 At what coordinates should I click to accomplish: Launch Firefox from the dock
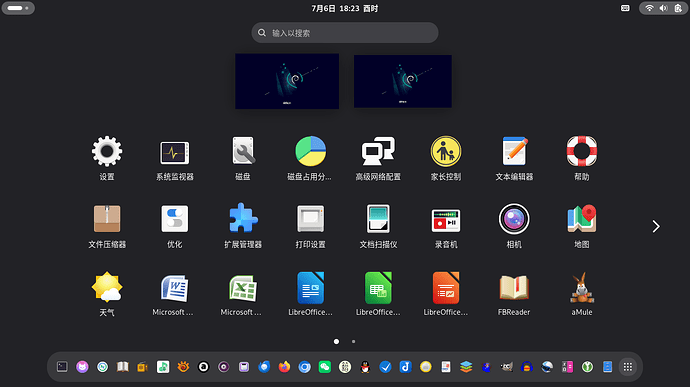(284, 367)
